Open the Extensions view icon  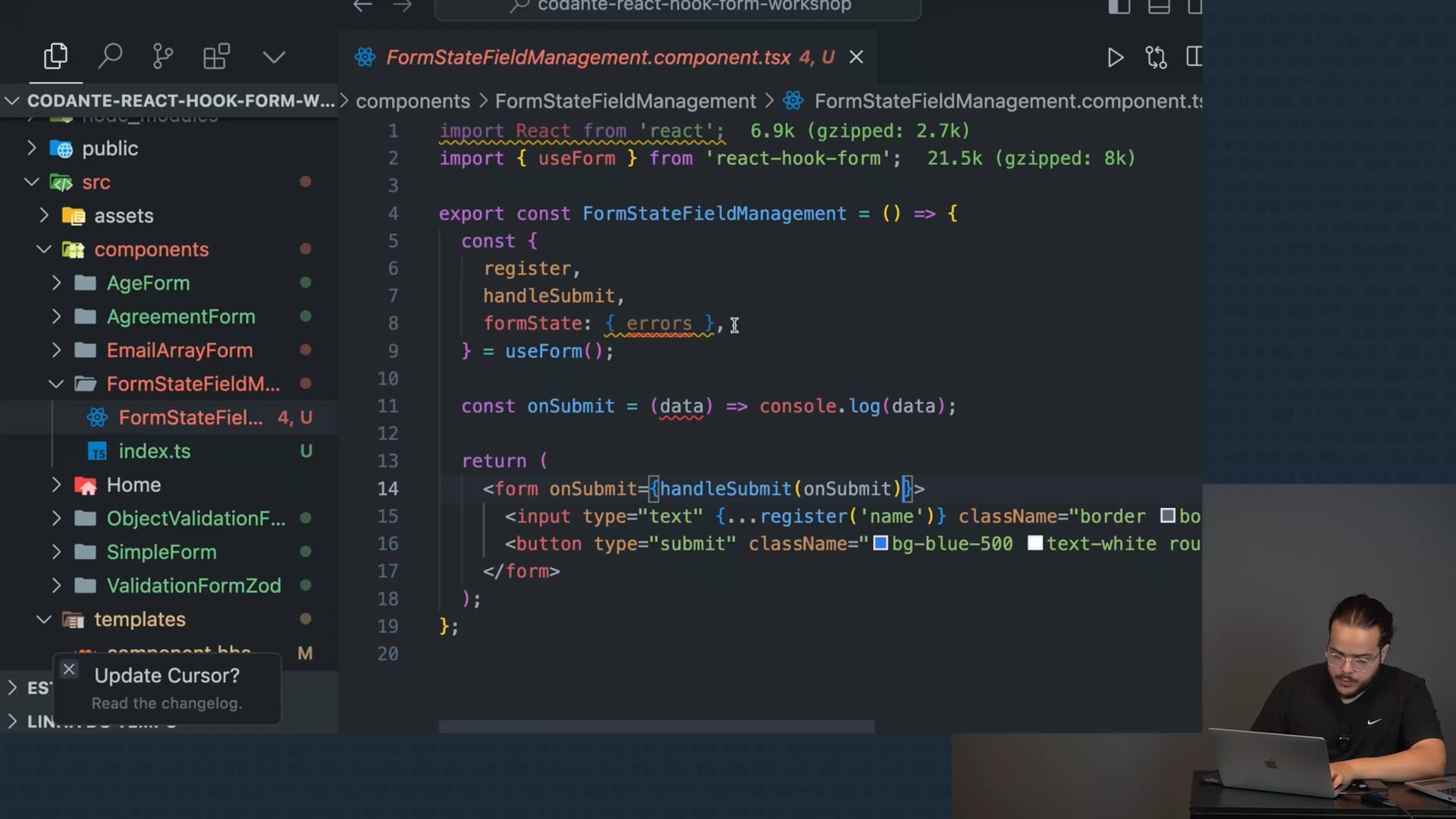pyautogui.click(x=216, y=57)
